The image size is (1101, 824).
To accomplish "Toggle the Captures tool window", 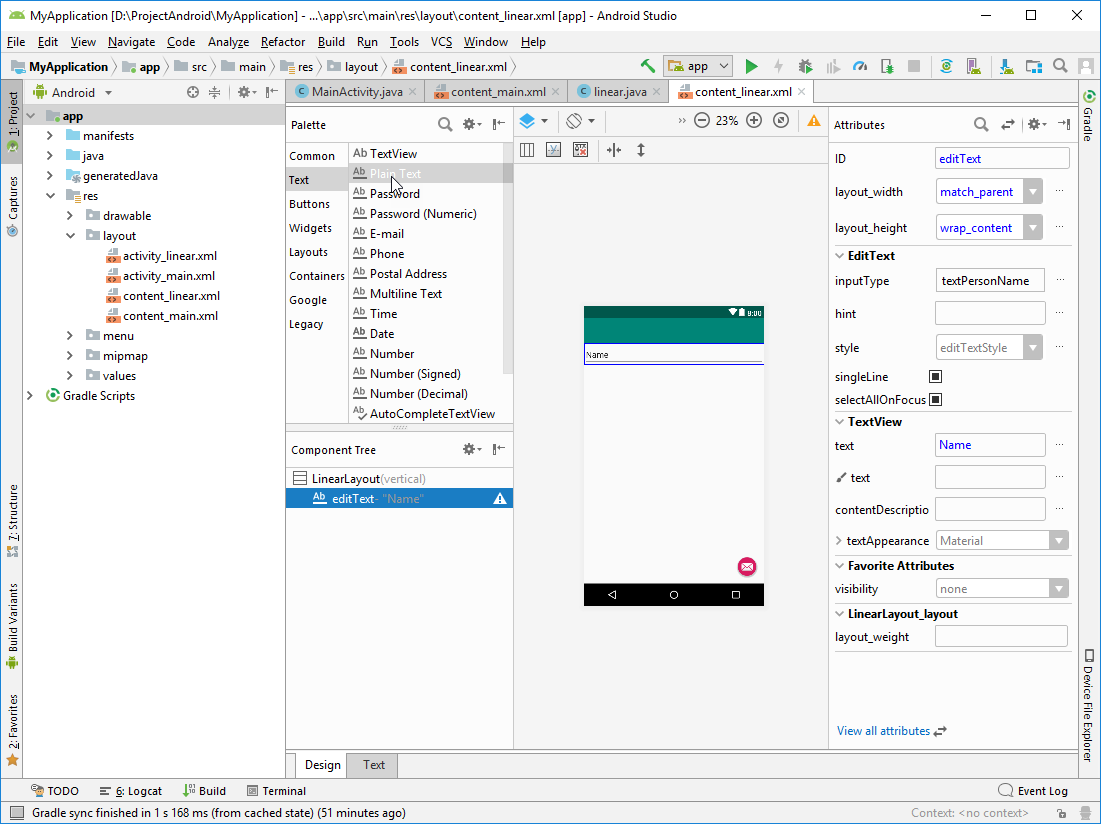I will (13, 206).
